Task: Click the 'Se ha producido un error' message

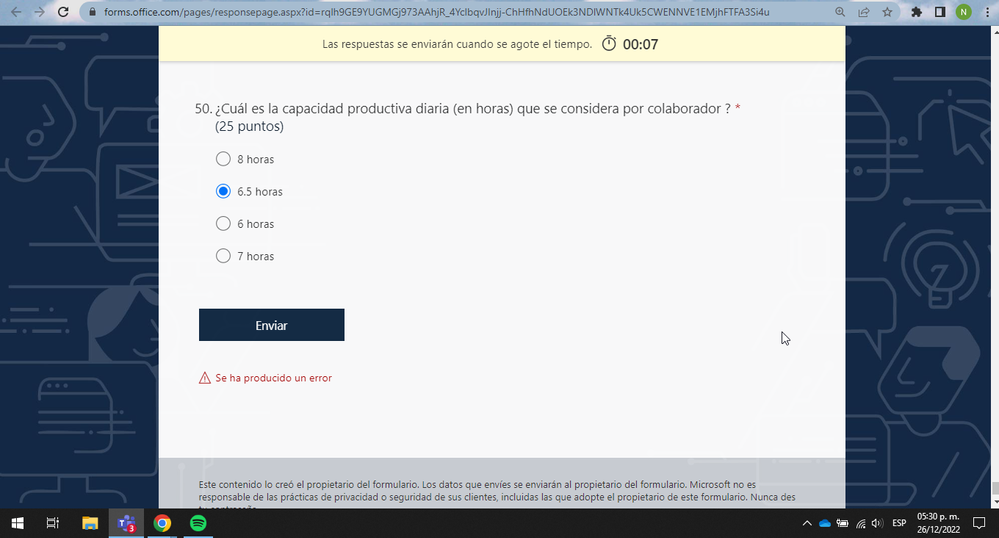Action: pos(273,378)
